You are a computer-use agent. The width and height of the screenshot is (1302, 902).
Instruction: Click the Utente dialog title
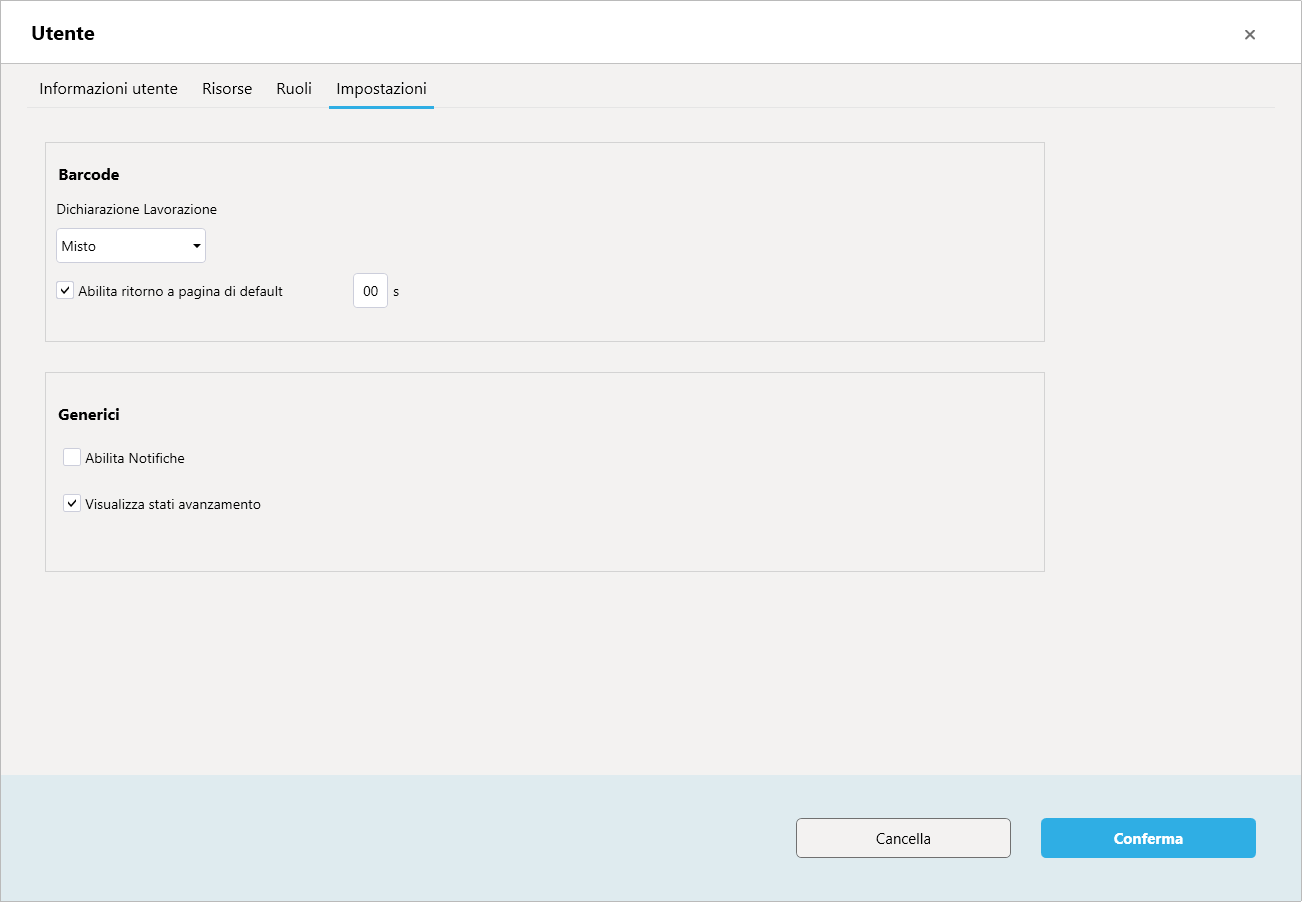coord(63,33)
